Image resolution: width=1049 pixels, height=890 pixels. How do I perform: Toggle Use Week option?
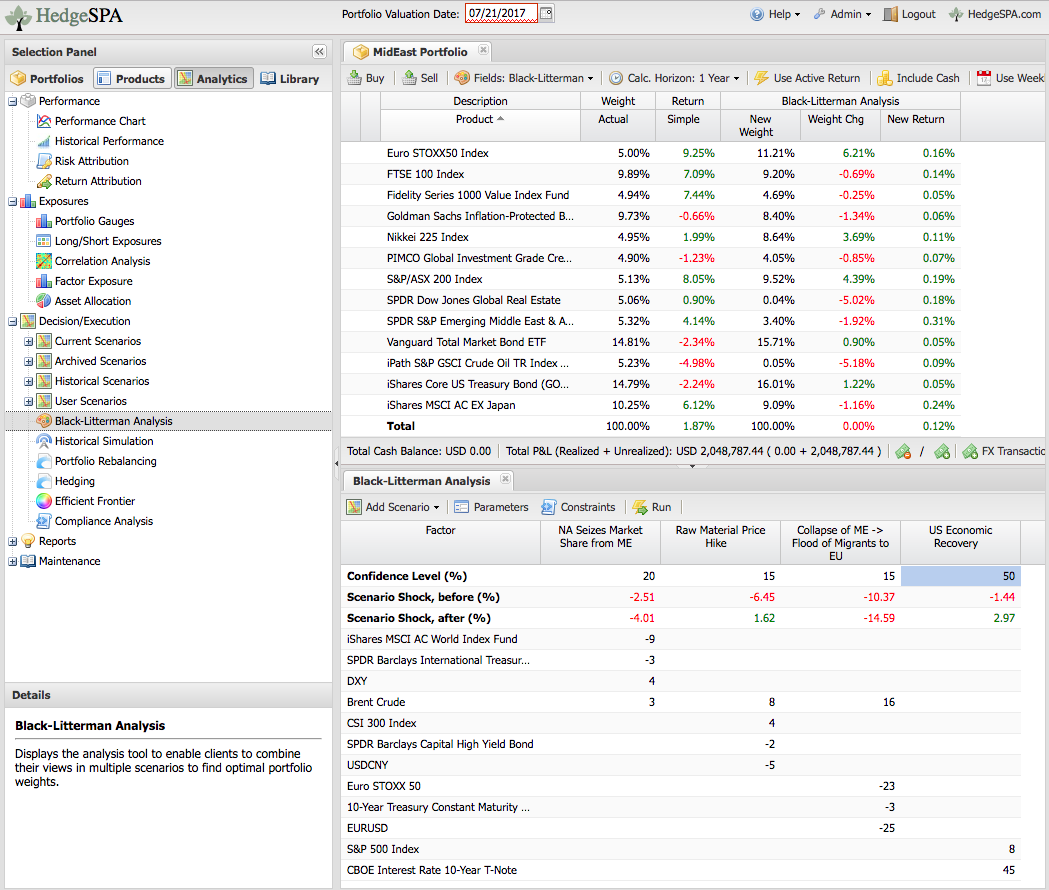pyautogui.click(x=1011, y=78)
